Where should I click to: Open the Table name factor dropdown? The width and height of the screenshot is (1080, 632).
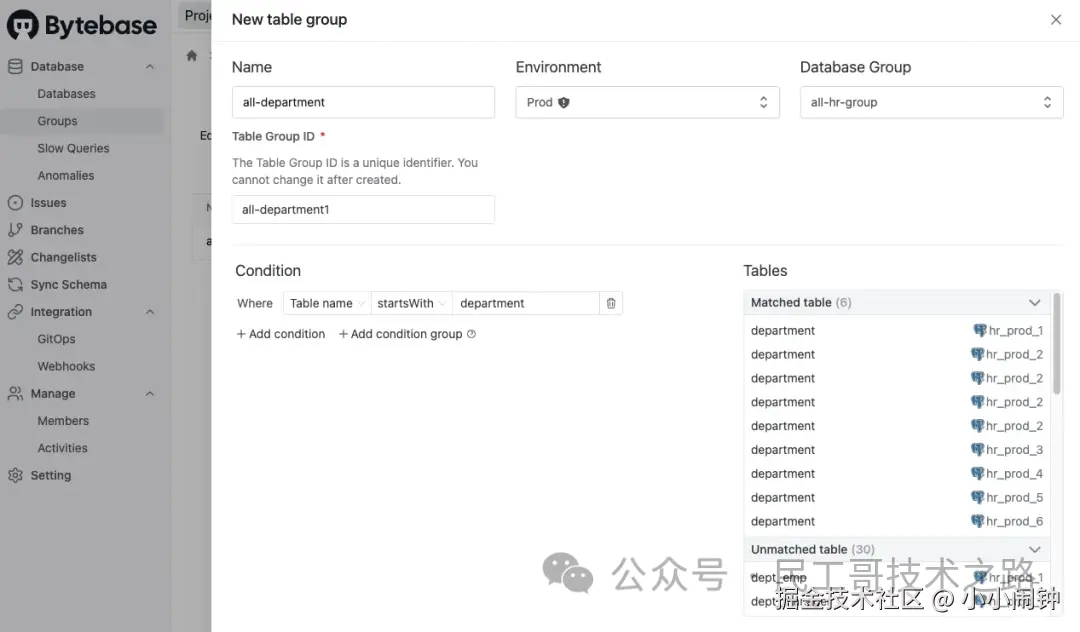(327, 303)
